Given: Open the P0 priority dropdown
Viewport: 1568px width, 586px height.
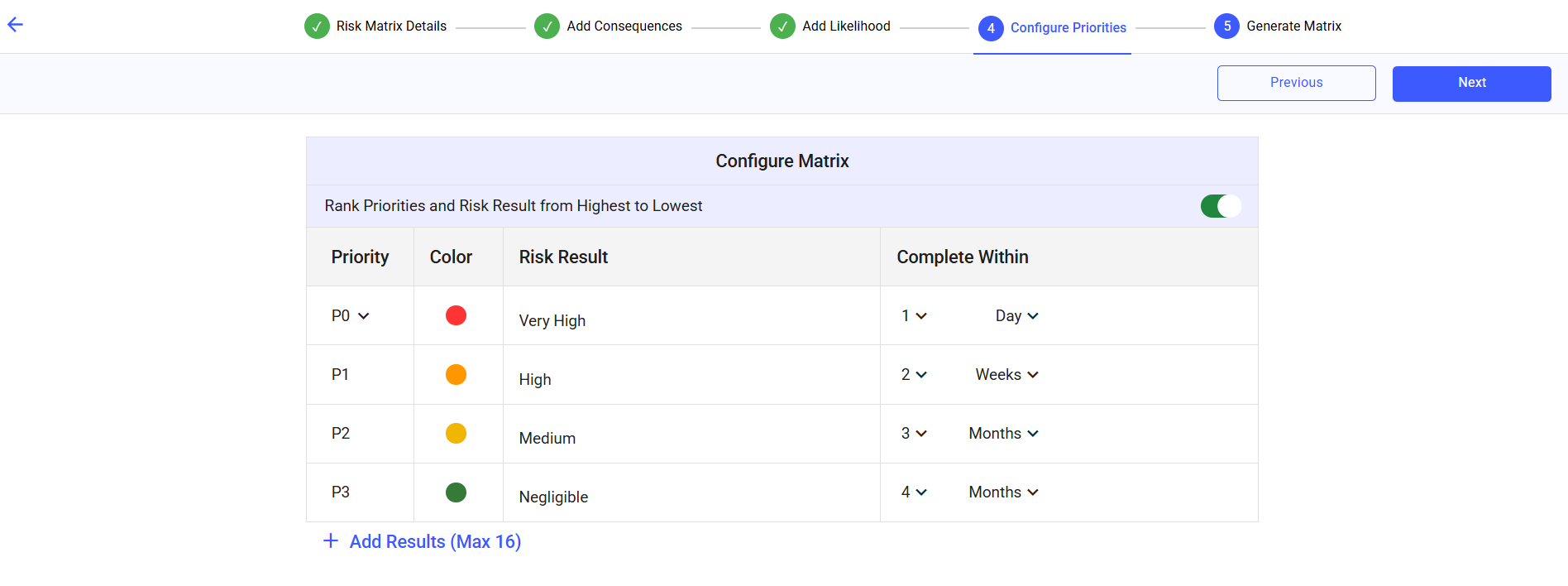Looking at the screenshot, I should 351,316.
